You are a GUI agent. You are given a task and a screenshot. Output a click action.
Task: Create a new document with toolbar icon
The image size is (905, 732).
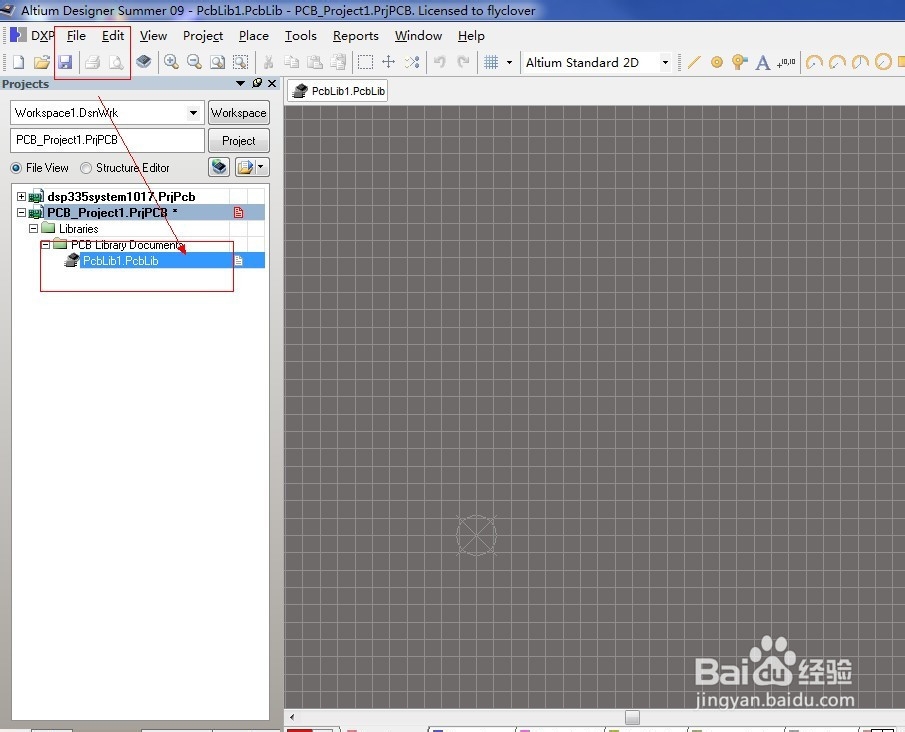(18, 62)
